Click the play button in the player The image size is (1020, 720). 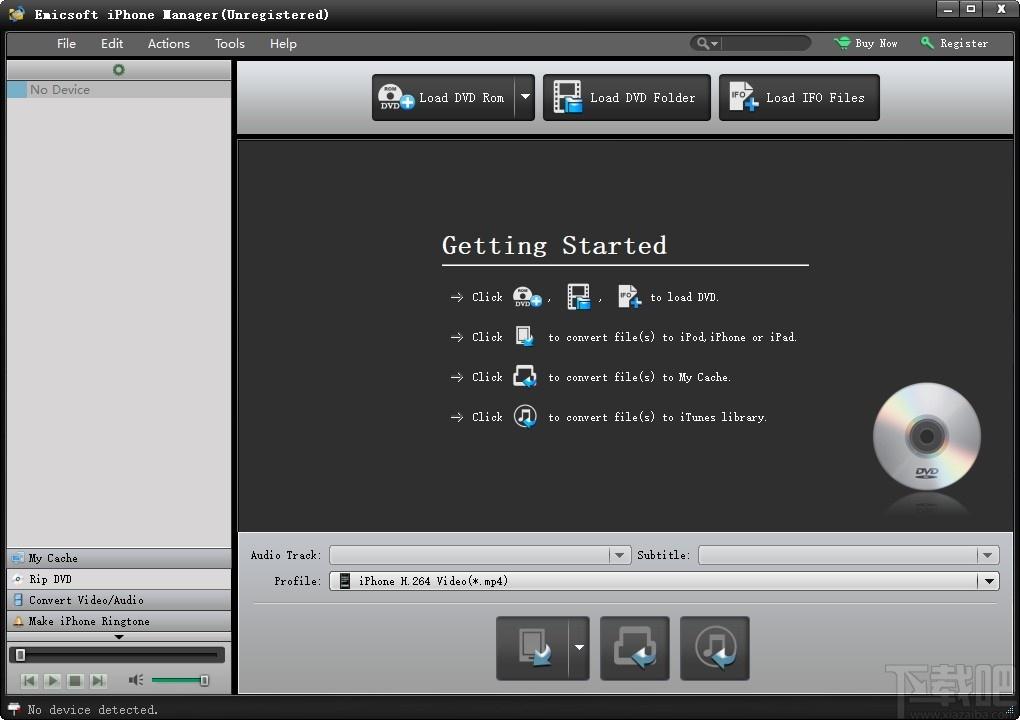53,681
